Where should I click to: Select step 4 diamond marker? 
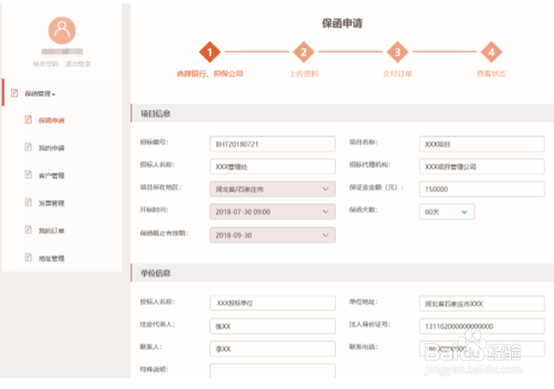tap(491, 52)
